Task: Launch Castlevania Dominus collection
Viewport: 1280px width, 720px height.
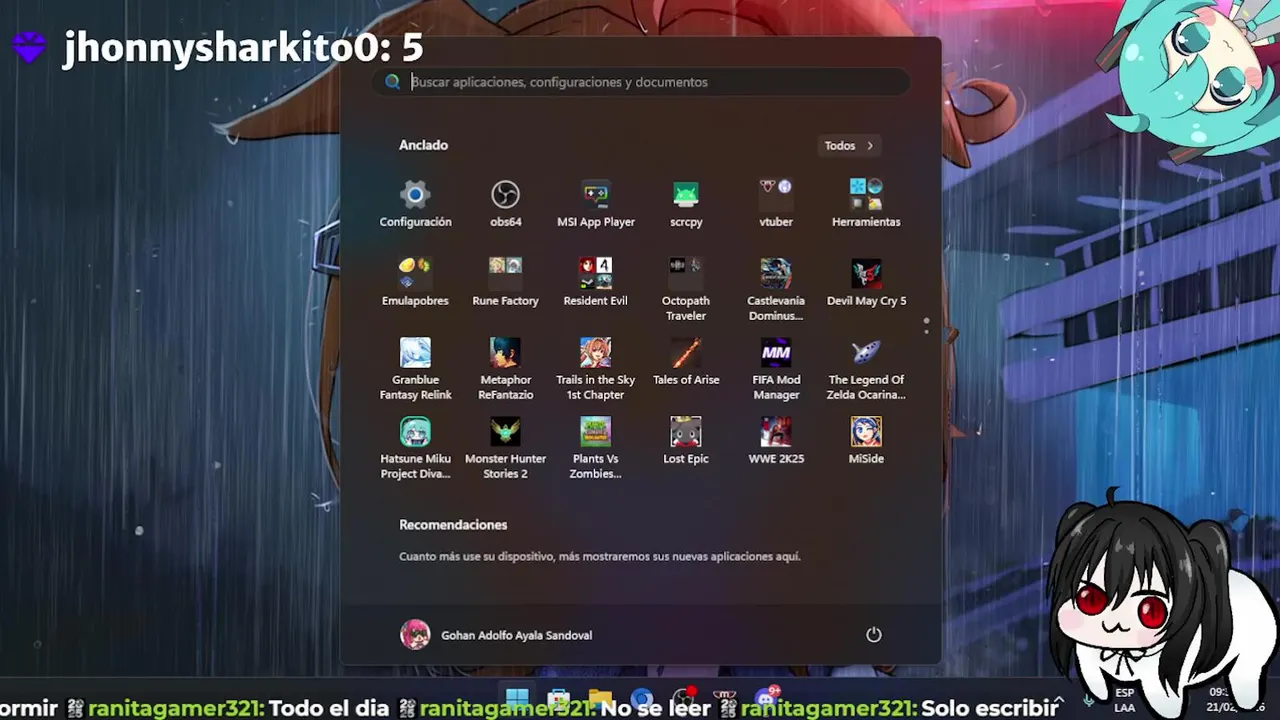Action: pyautogui.click(x=776, y=290)
